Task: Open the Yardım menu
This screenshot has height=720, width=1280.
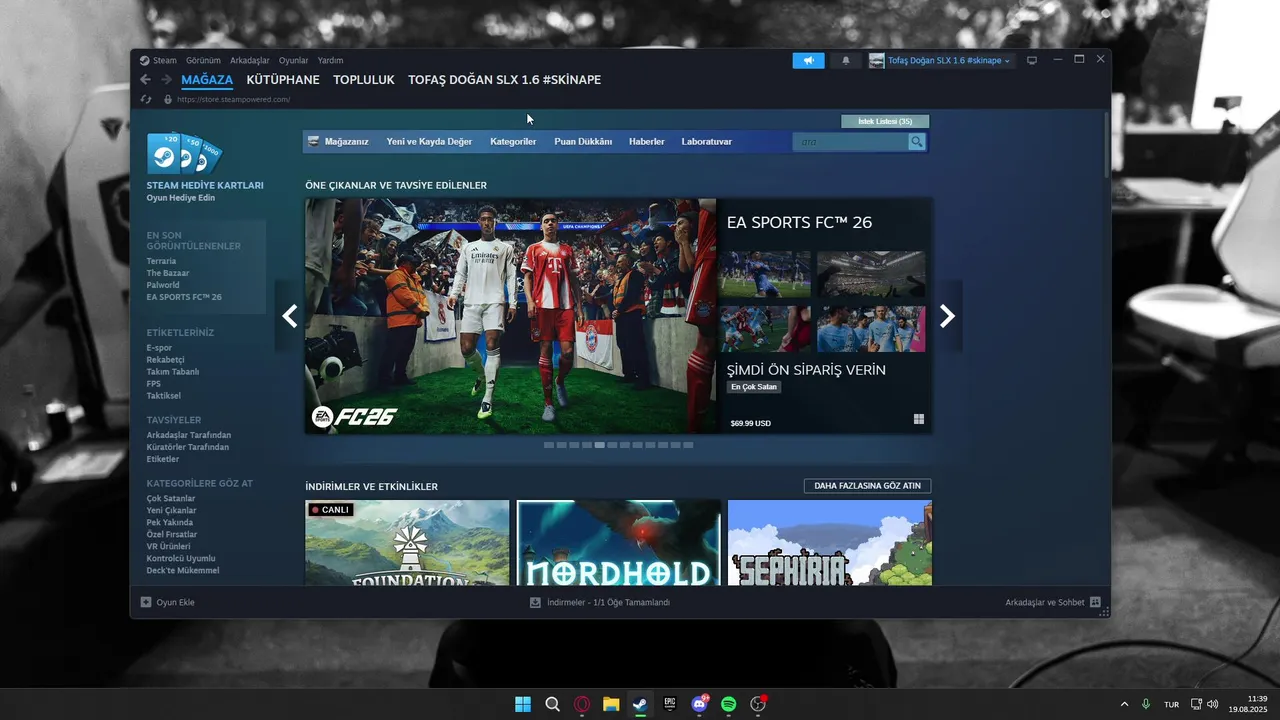Action: coord(331,60)
